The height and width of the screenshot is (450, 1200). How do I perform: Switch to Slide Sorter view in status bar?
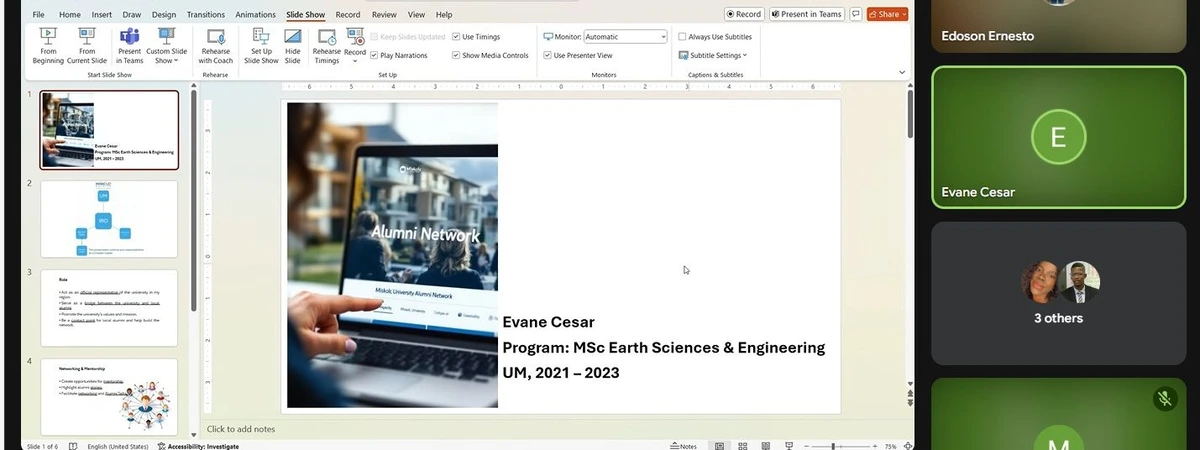(741, 446)
